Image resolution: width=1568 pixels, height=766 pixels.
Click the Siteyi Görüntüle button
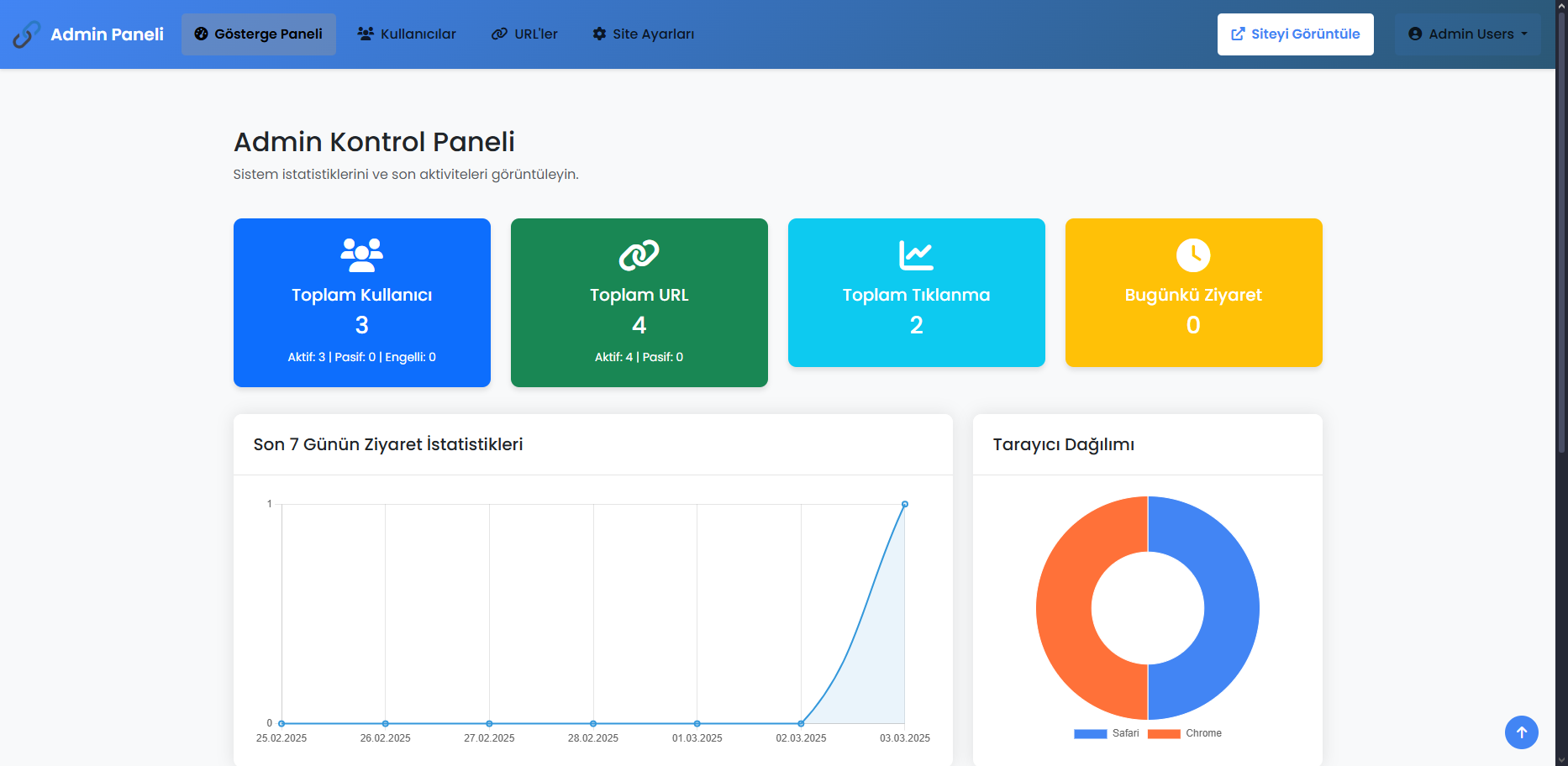pyautogui.click(x=1296, y=34)
